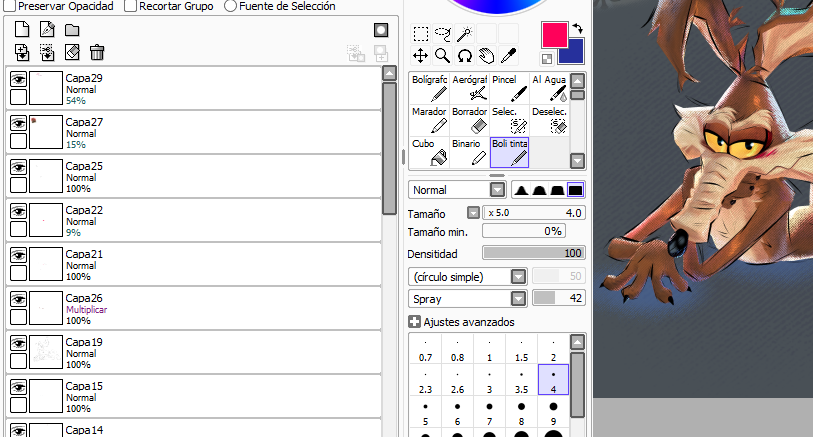
Task: Open the Spray texture dropdown
Action: click(518, 299)
